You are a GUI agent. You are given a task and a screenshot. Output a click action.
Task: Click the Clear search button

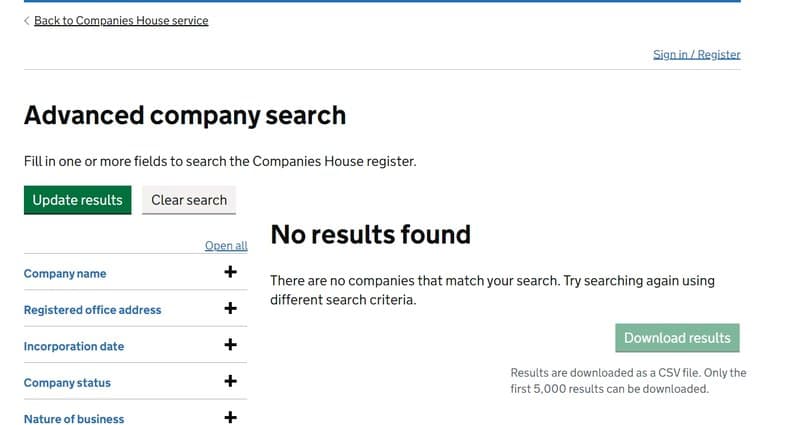point(189,200)
